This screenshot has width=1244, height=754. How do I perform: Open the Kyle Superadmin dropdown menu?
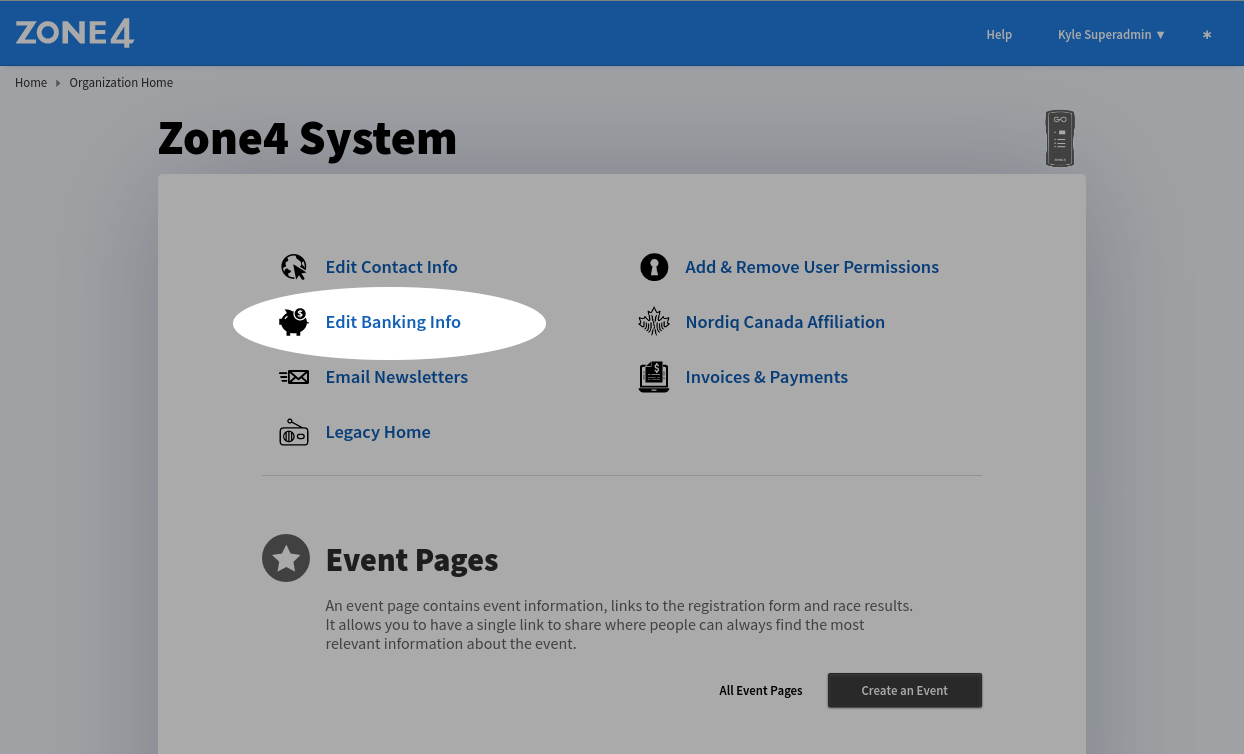pyautogui.click(x=1110, y=34)
